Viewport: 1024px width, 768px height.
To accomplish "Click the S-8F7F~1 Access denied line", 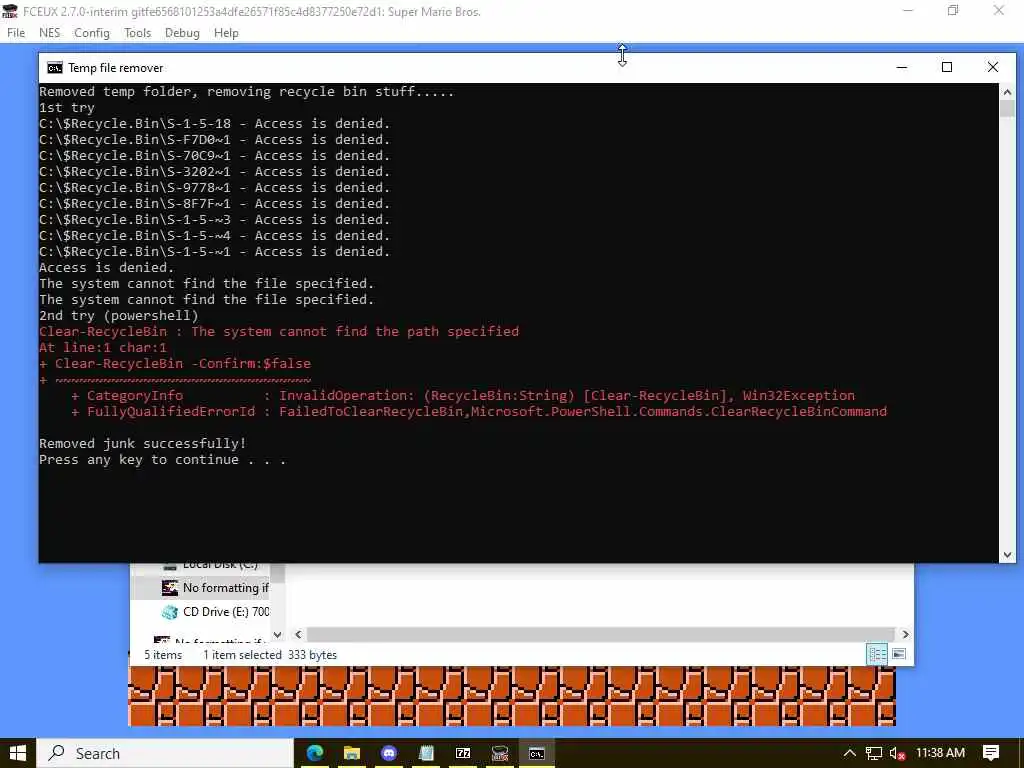I will click(214, 204).
